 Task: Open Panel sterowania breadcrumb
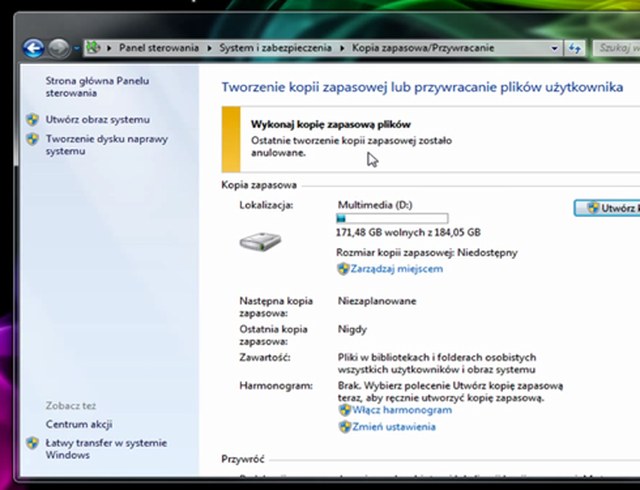pos(159,48)
